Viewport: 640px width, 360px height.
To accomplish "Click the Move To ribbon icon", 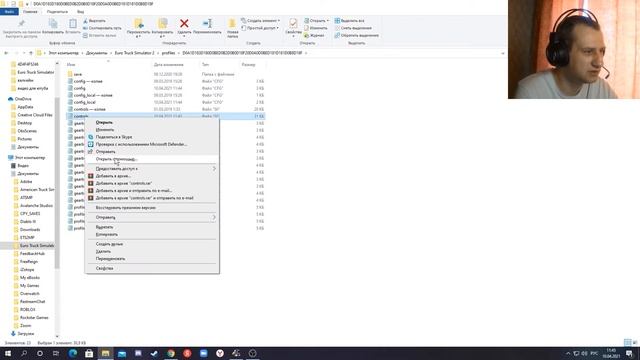I will click(138, 24).
